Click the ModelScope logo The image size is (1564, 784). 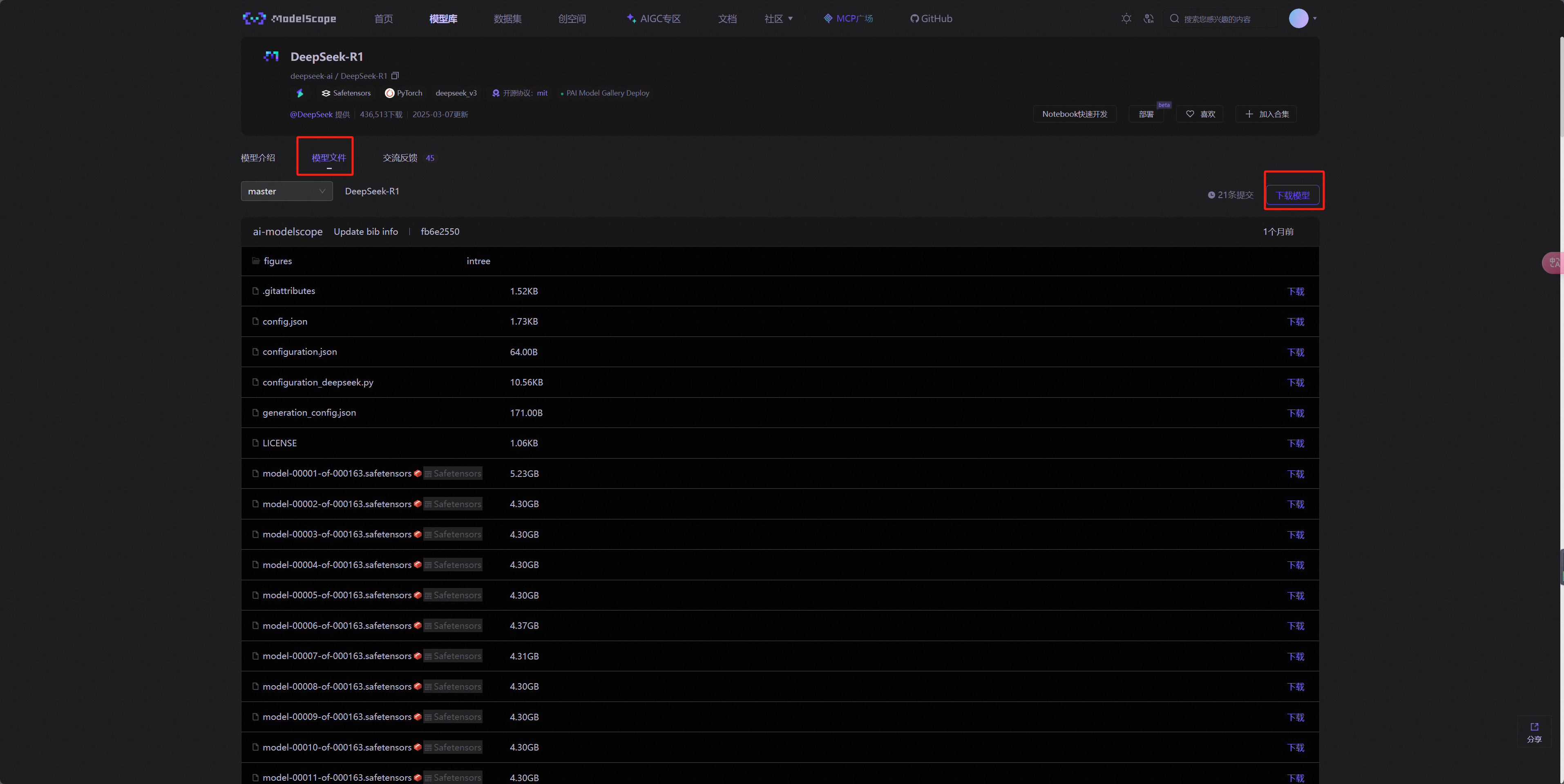coord(289,19)
